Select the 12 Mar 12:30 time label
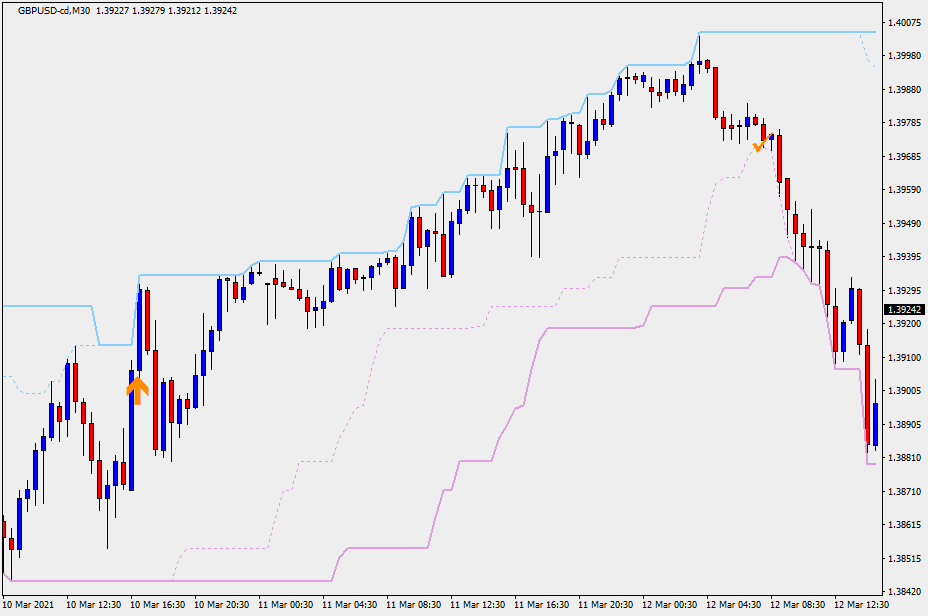 863,605
